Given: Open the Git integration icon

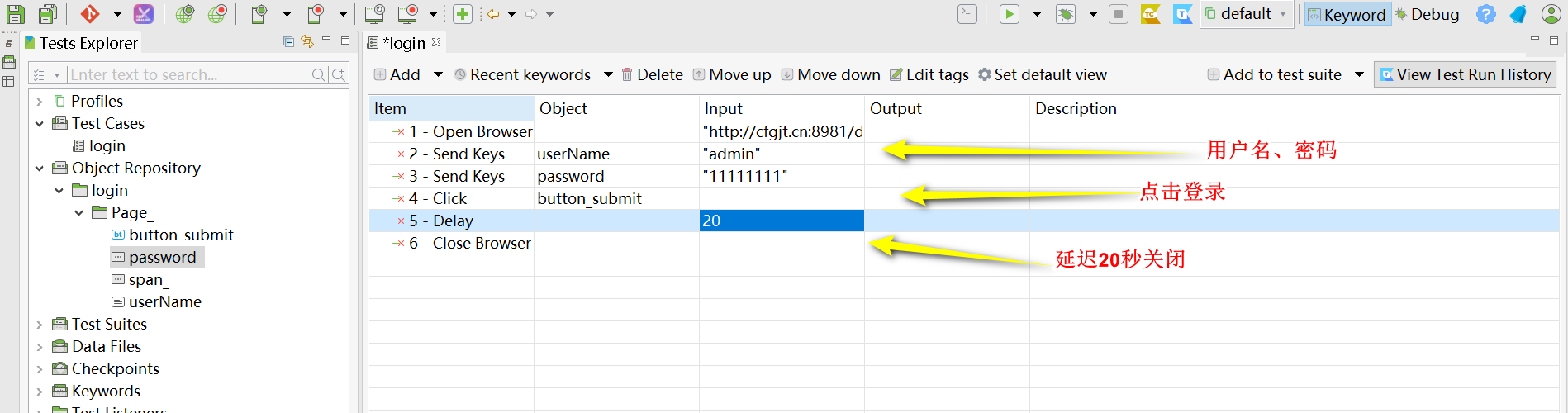Looking at the screenshot, I should [x=90, y=14].
